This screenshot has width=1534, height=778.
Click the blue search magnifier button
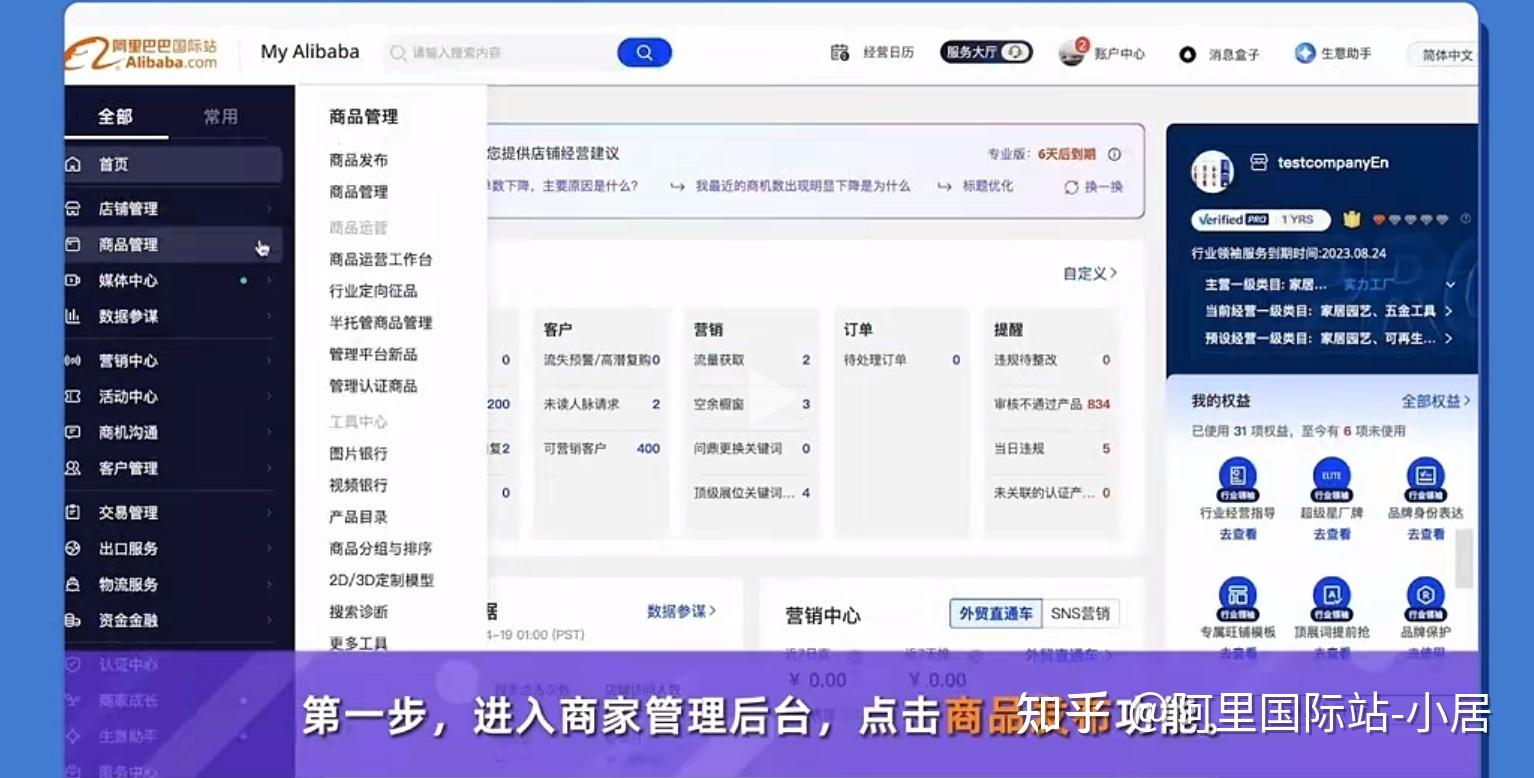point(644,53)
